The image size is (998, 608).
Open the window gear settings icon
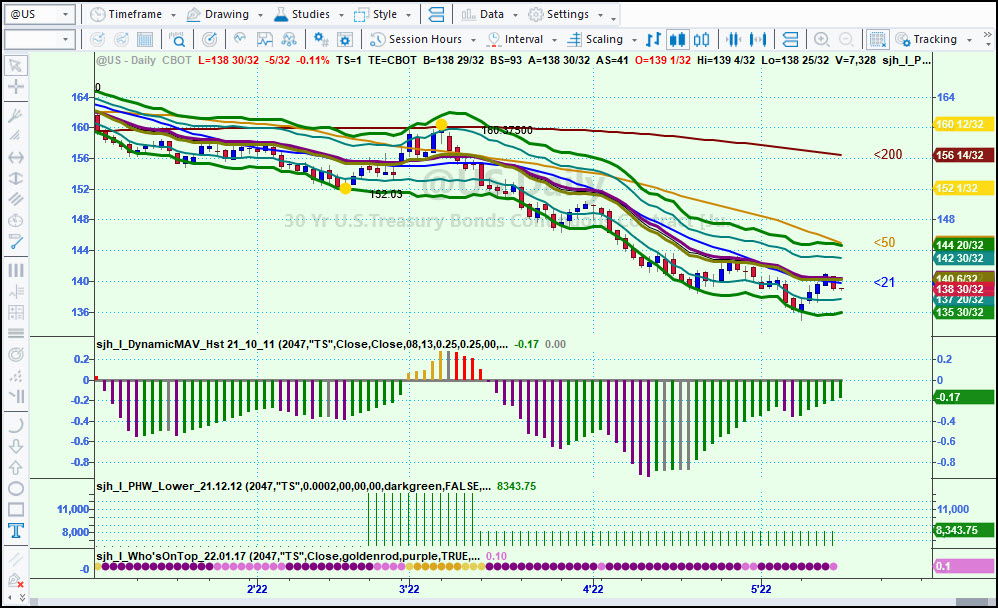coord(344,39)
